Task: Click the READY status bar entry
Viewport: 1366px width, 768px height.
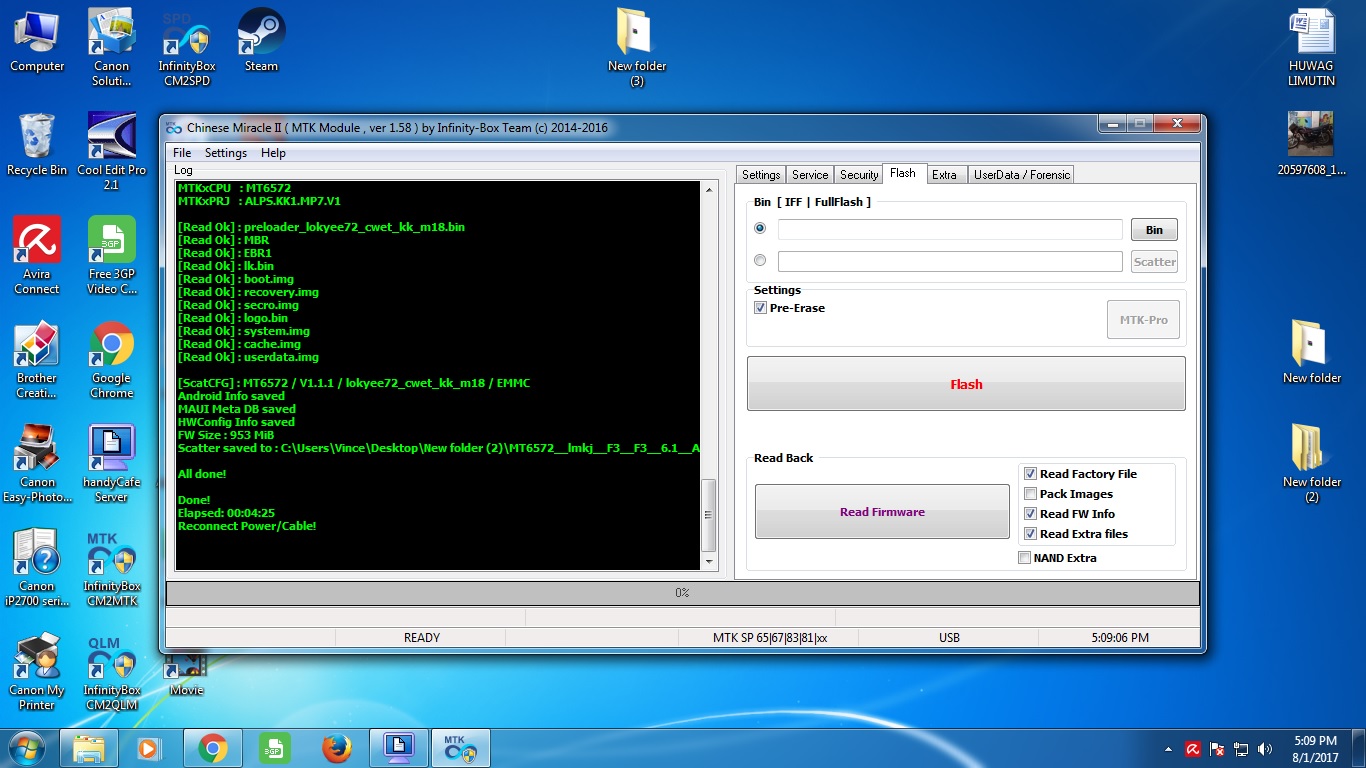Action: pos(421,638)
